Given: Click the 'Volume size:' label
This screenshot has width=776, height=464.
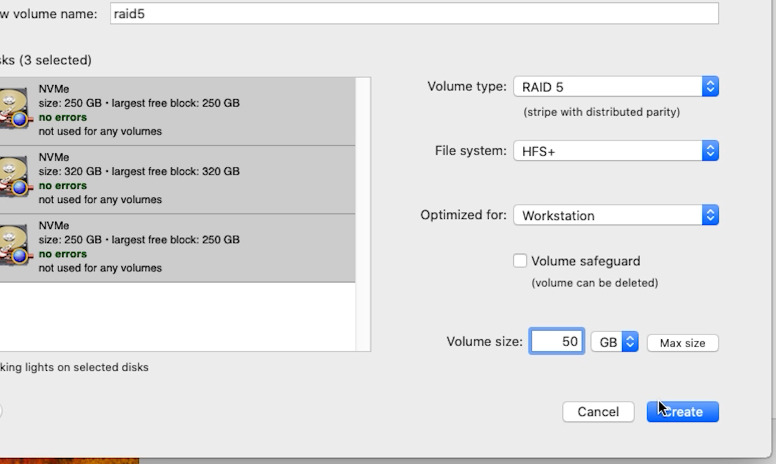Looking at the screenshot, I should click(x=485, y=341).
